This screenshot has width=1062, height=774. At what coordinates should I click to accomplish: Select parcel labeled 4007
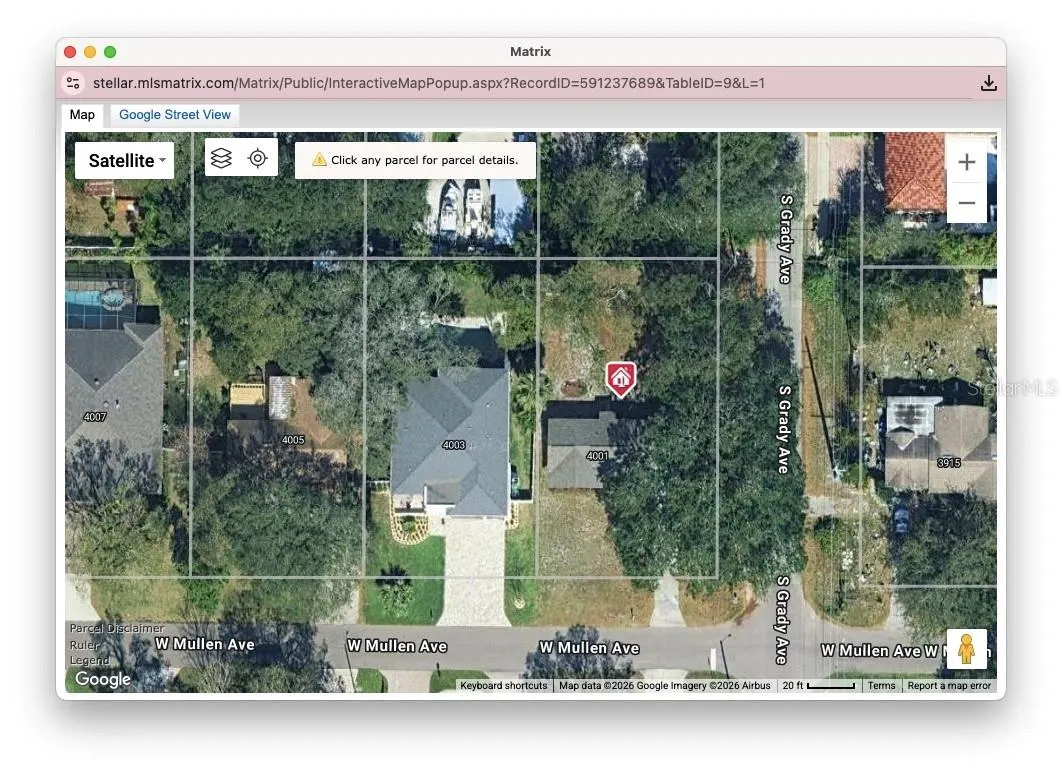click(95, 416)
